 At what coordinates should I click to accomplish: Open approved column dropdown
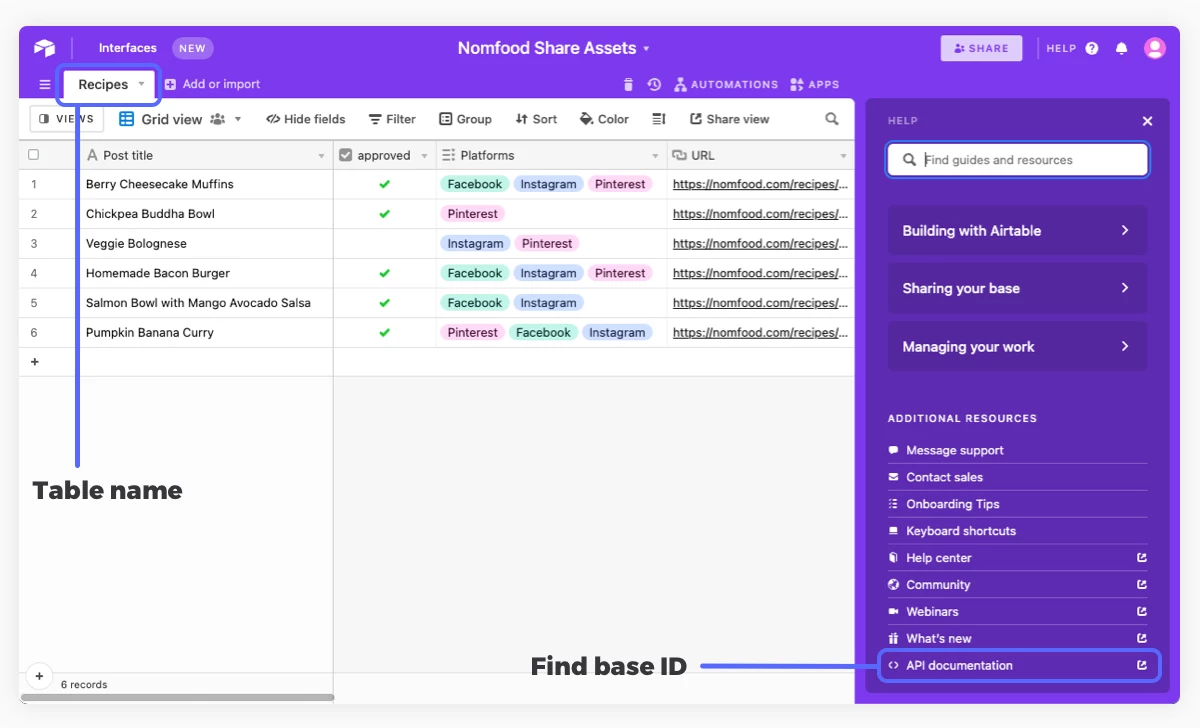(425, 156)
